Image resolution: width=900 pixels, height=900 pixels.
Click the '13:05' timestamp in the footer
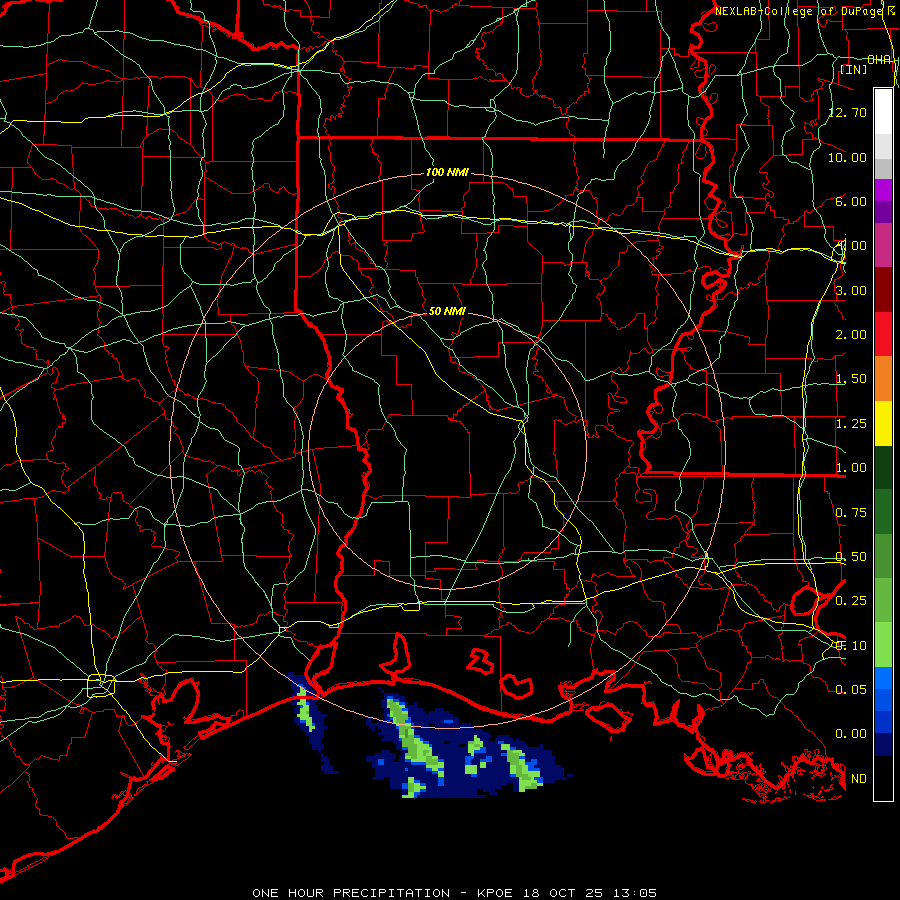tap(634, 893)
